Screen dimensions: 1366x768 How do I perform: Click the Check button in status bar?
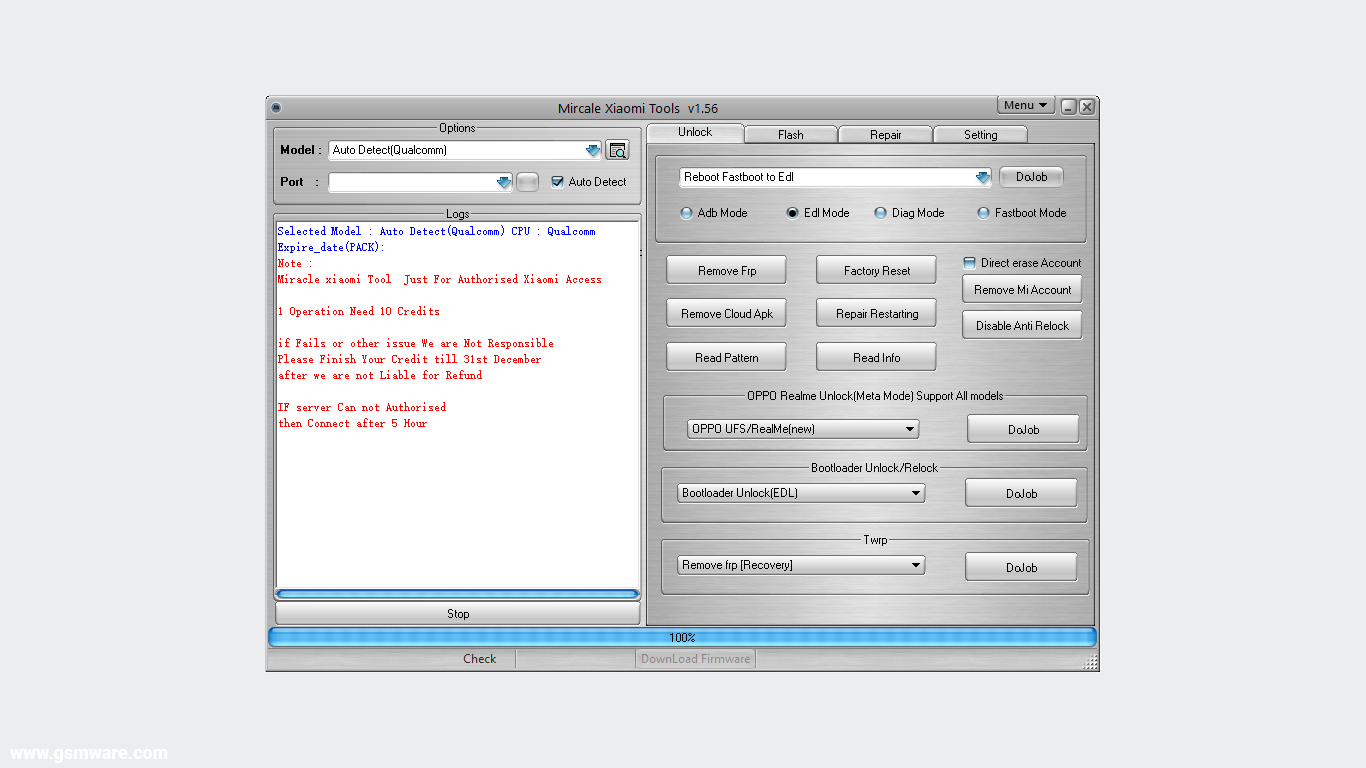[x=480, y=659]
